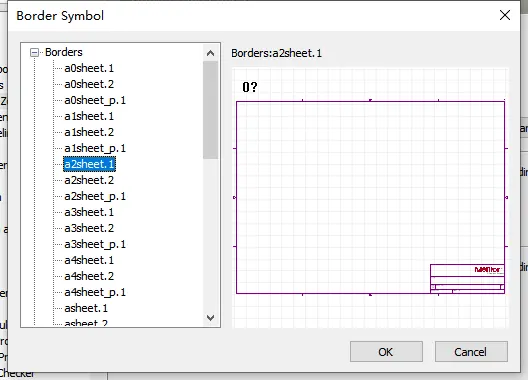Select a3sheet.2 border symbol

[89, 228]
